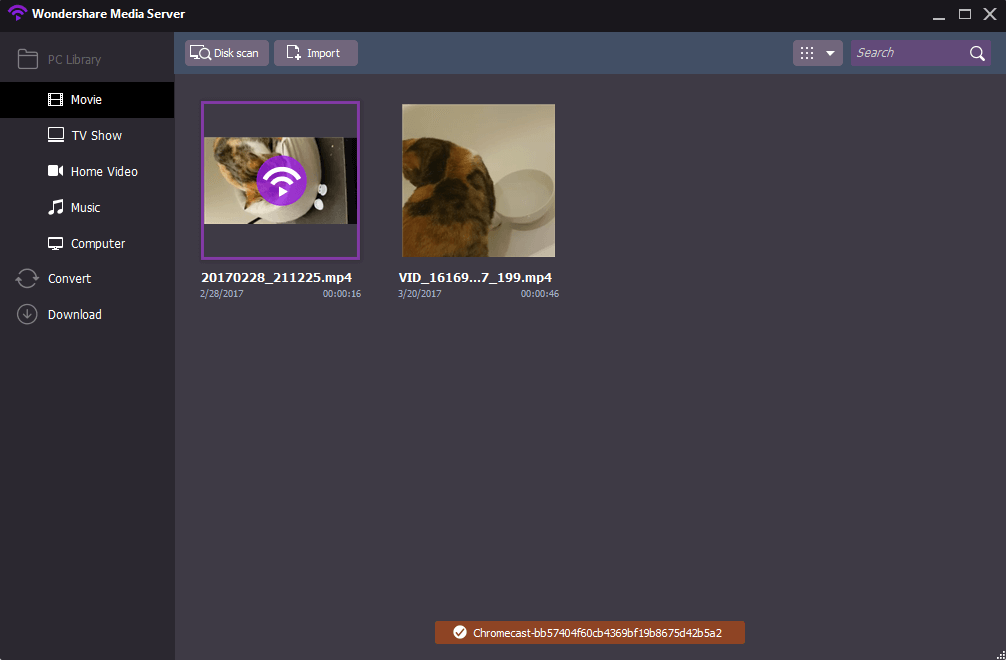Open the Home Video section
The width and height of the screenshot is (1006, 660).
coord(87,171)
